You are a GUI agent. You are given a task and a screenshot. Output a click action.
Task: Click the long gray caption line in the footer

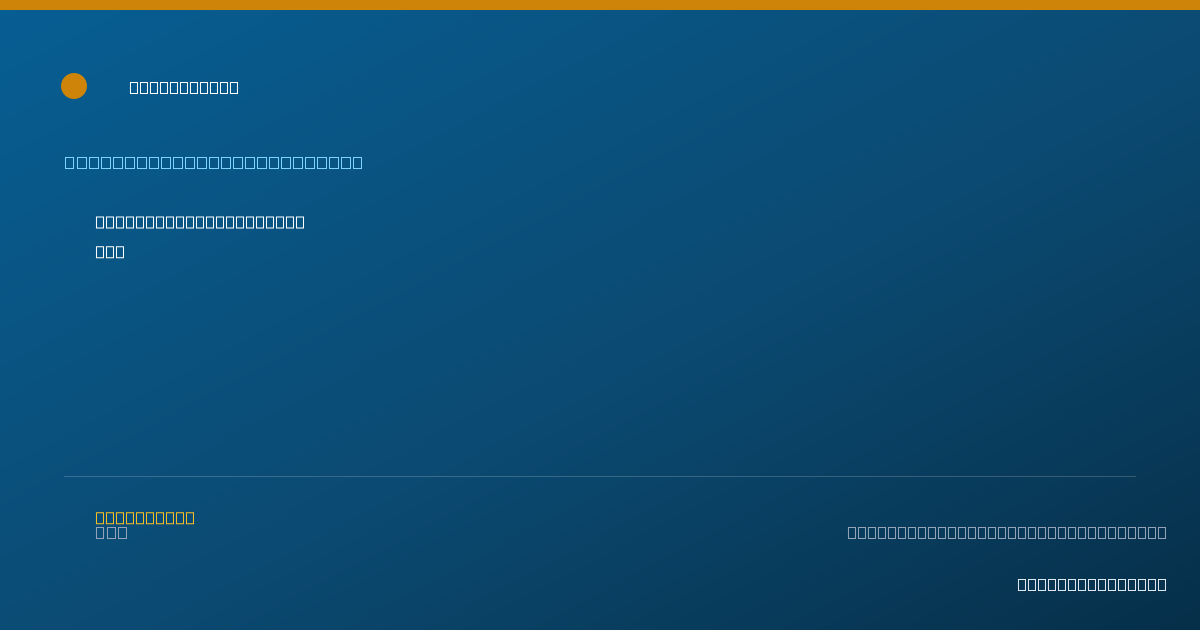[x=1007, y=532]
